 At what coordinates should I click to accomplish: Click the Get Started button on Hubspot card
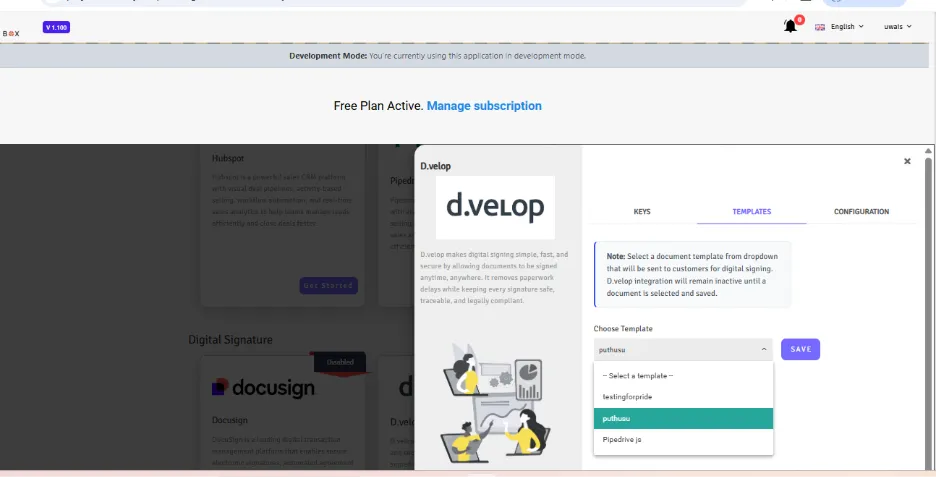click(x=328, y=285)
